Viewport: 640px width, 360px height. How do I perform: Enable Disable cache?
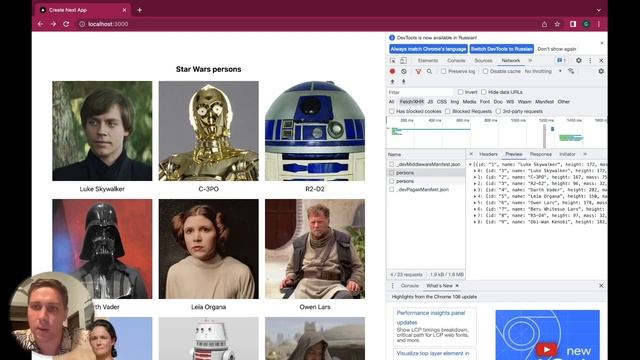point(485,71)
